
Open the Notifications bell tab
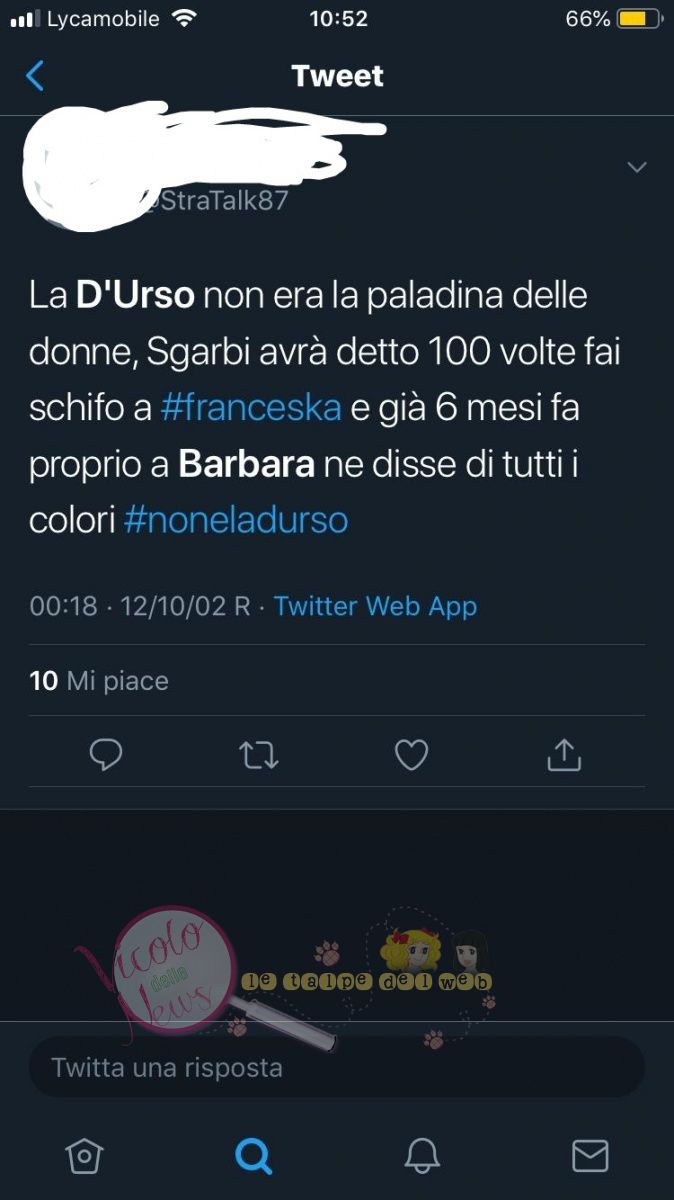tap(422, 1156)
